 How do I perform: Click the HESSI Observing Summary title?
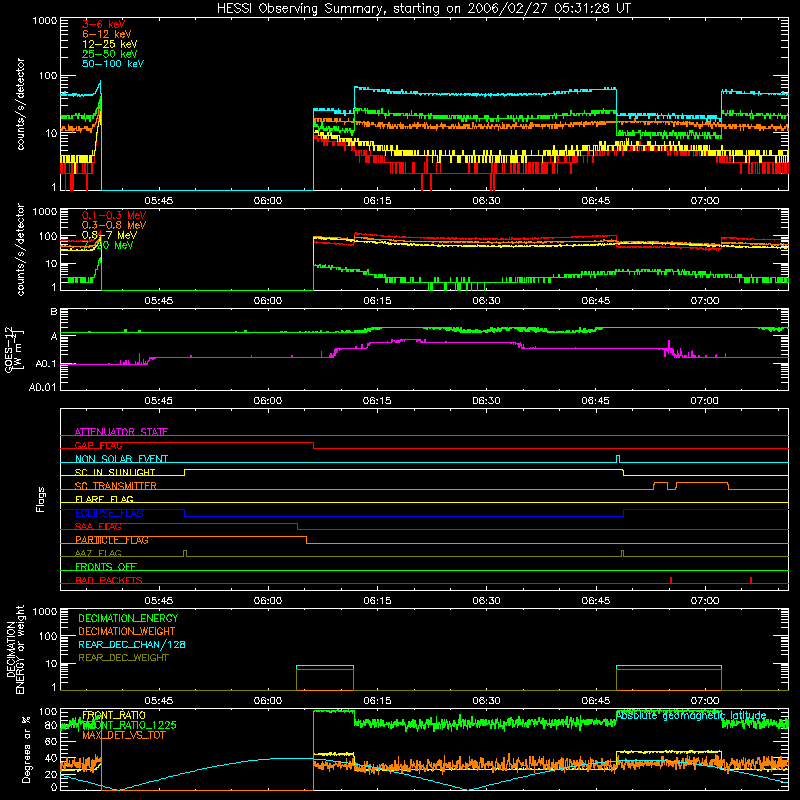point(423,8)
